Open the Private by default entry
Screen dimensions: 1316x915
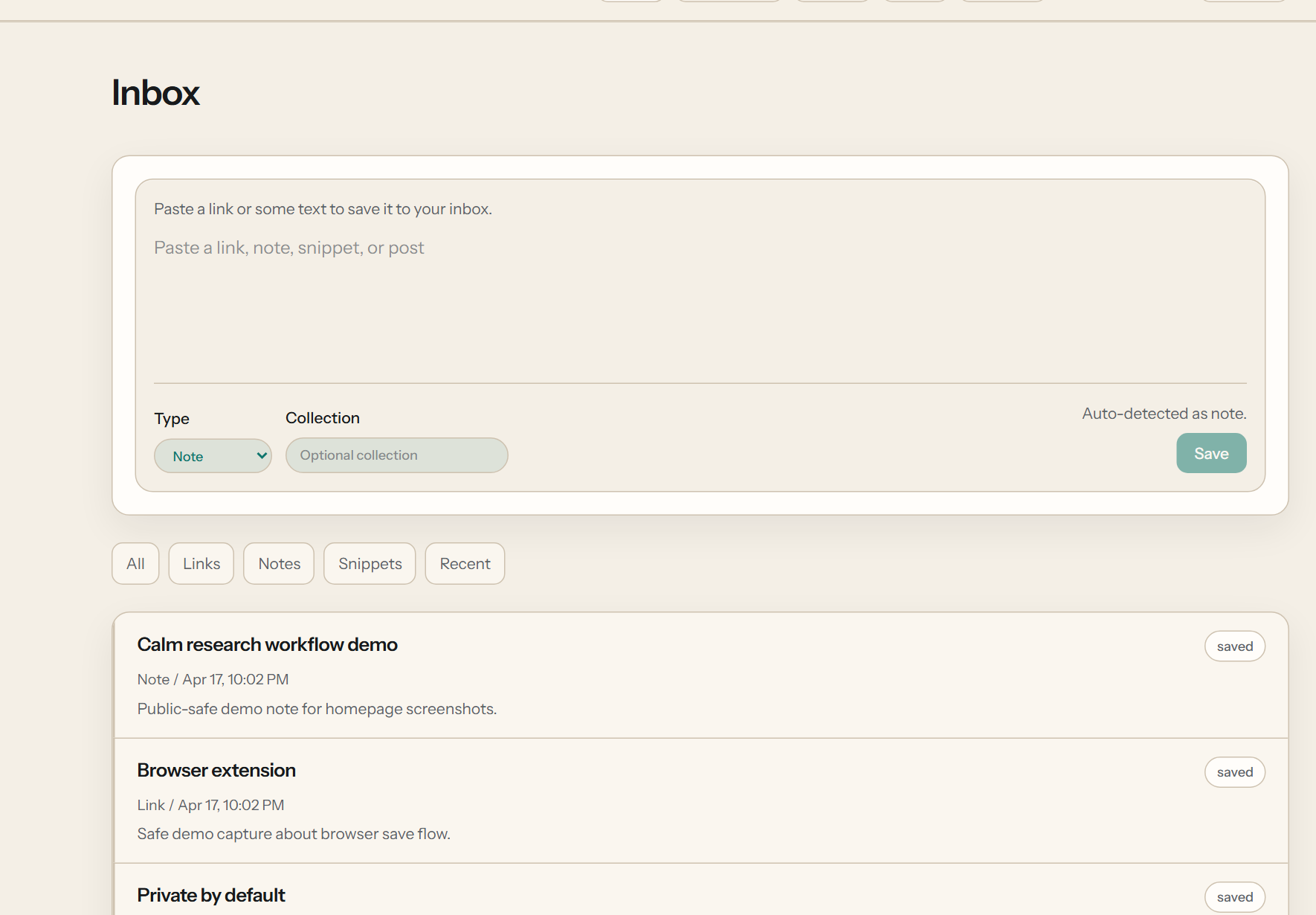[211, 895]
